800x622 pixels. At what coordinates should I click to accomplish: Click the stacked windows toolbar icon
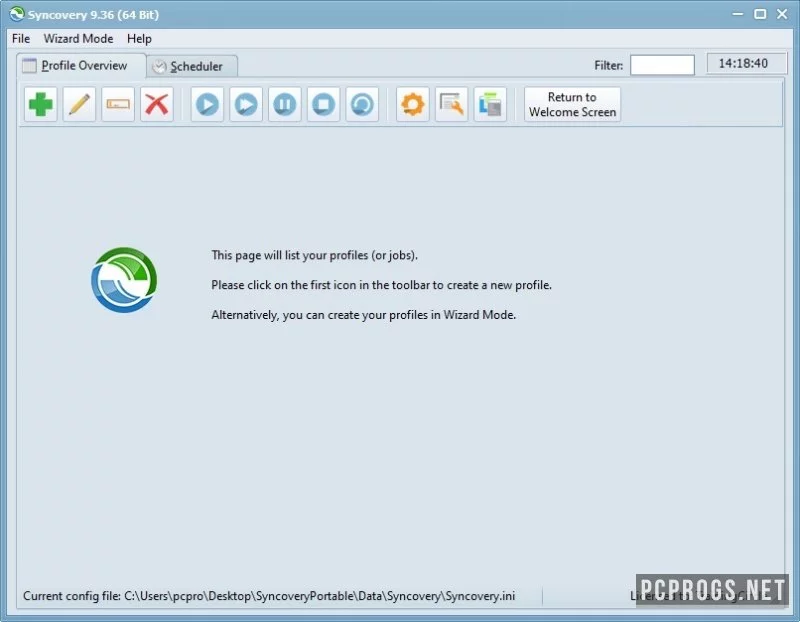490,105
